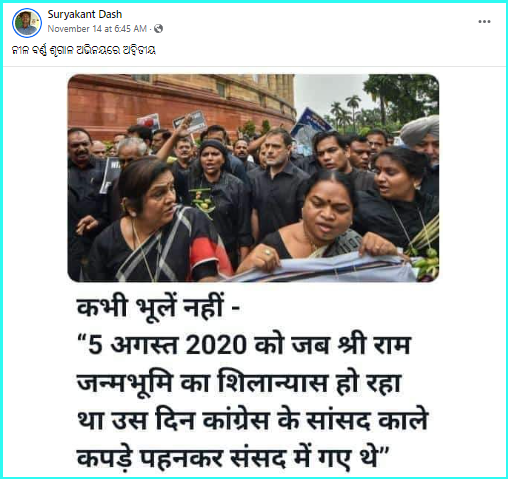Click the blue poster held above the crowd
This screenshot has width=508, height=479.
tap(308, 128)
